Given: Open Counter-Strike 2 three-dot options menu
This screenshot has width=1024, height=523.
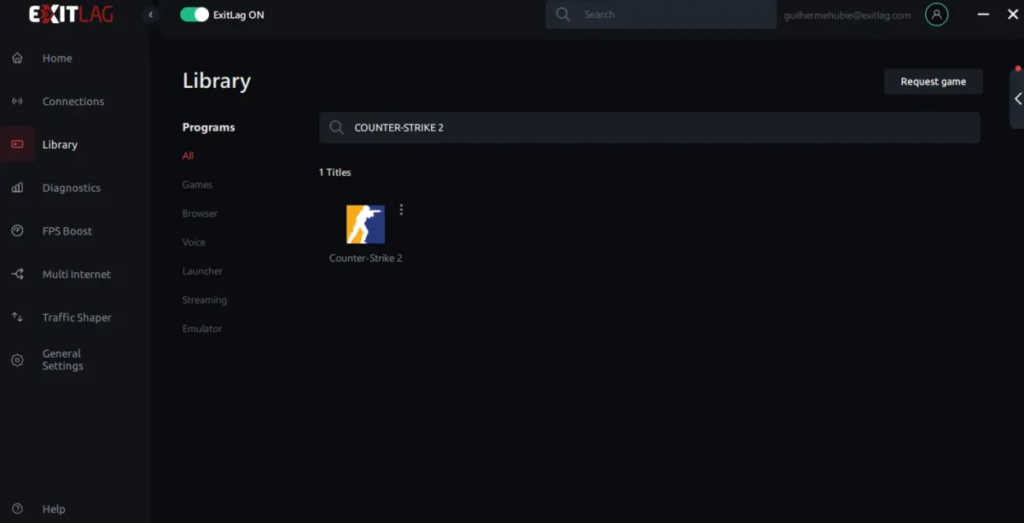Looking at the screenshot, I should coord(401,210).
